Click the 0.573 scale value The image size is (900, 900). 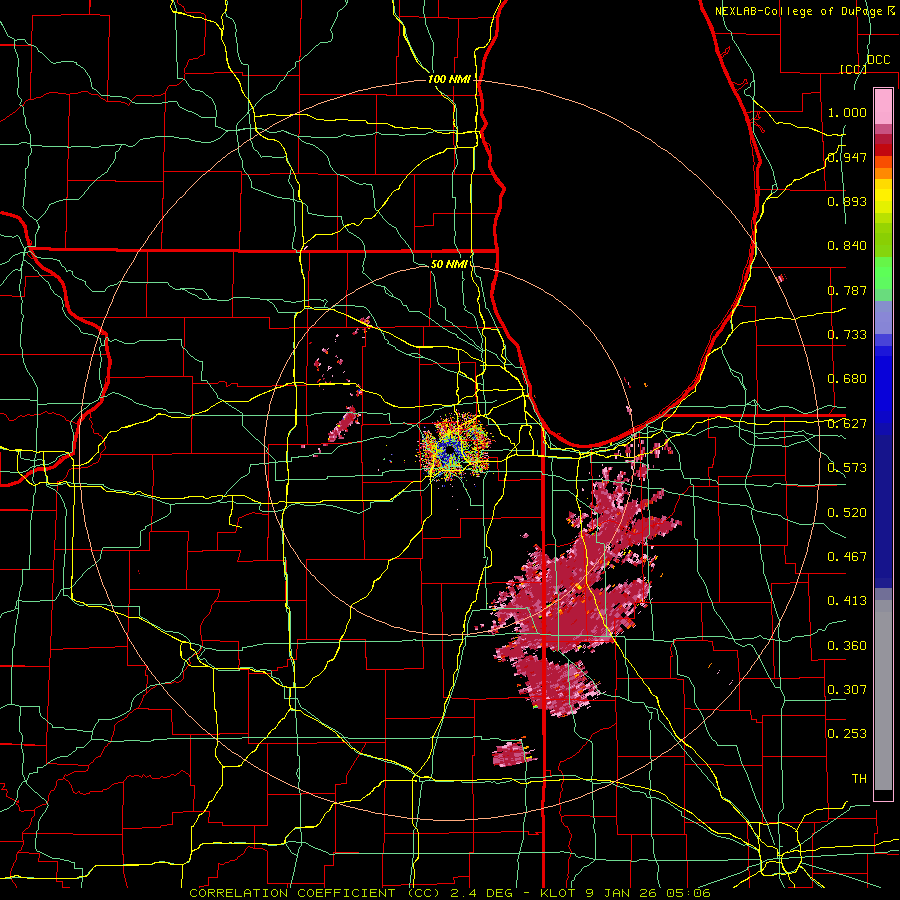pos(847,468)
